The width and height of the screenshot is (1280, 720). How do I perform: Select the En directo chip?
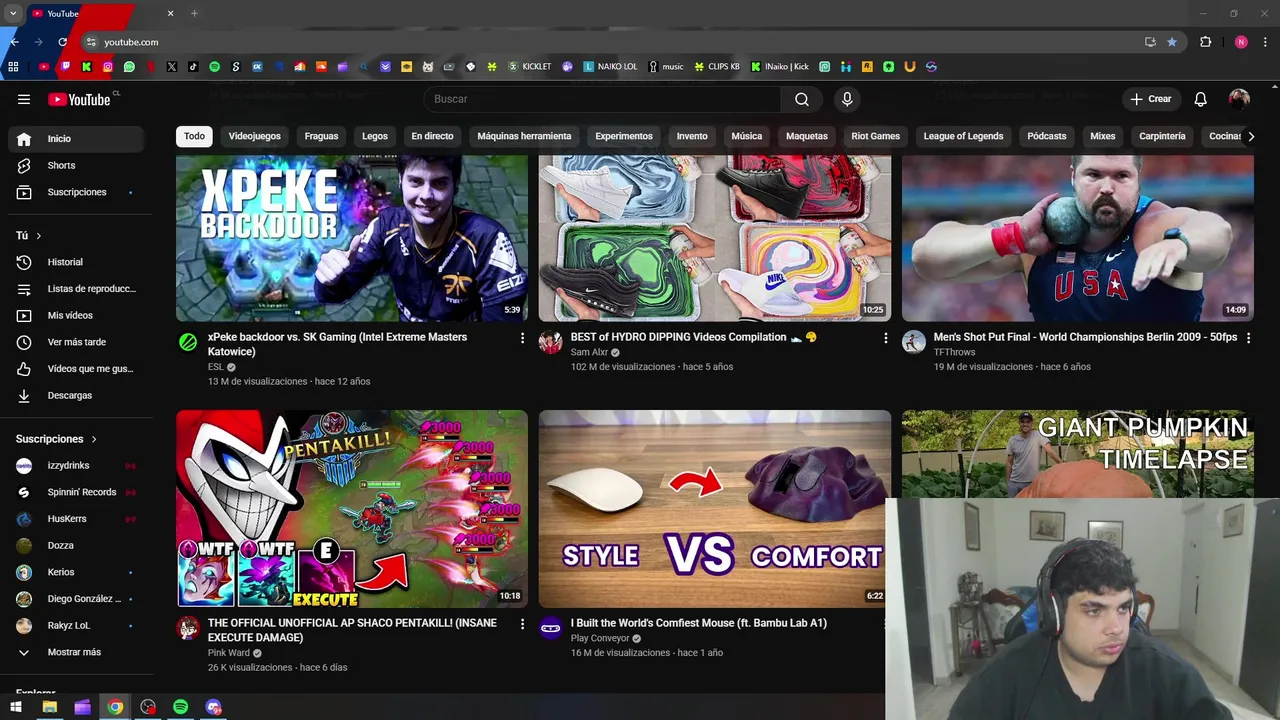432,136
